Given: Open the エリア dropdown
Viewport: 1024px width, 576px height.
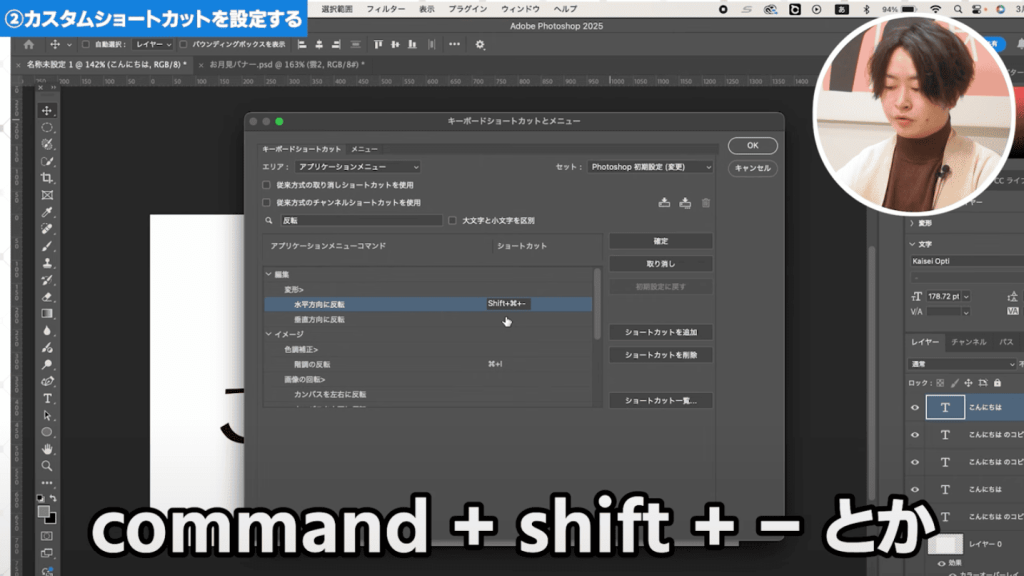Looking at the screenshot, I should click(x=359, y=167).
